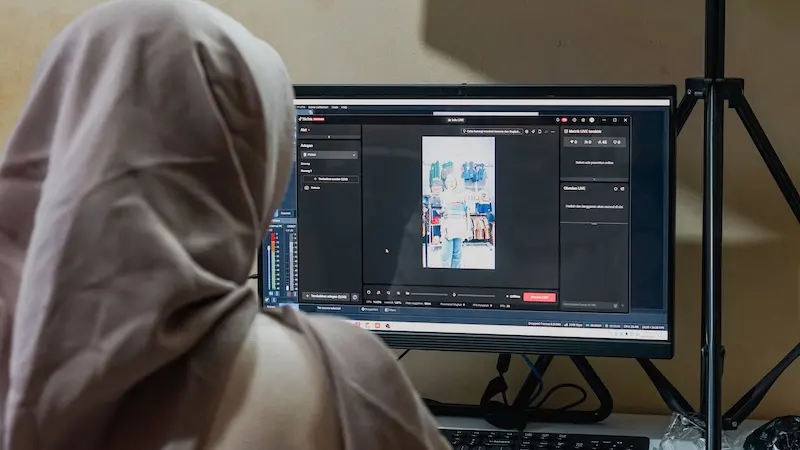
Task: Open the gear settings beside Tambahkan adegan
Action: [355, 296]
